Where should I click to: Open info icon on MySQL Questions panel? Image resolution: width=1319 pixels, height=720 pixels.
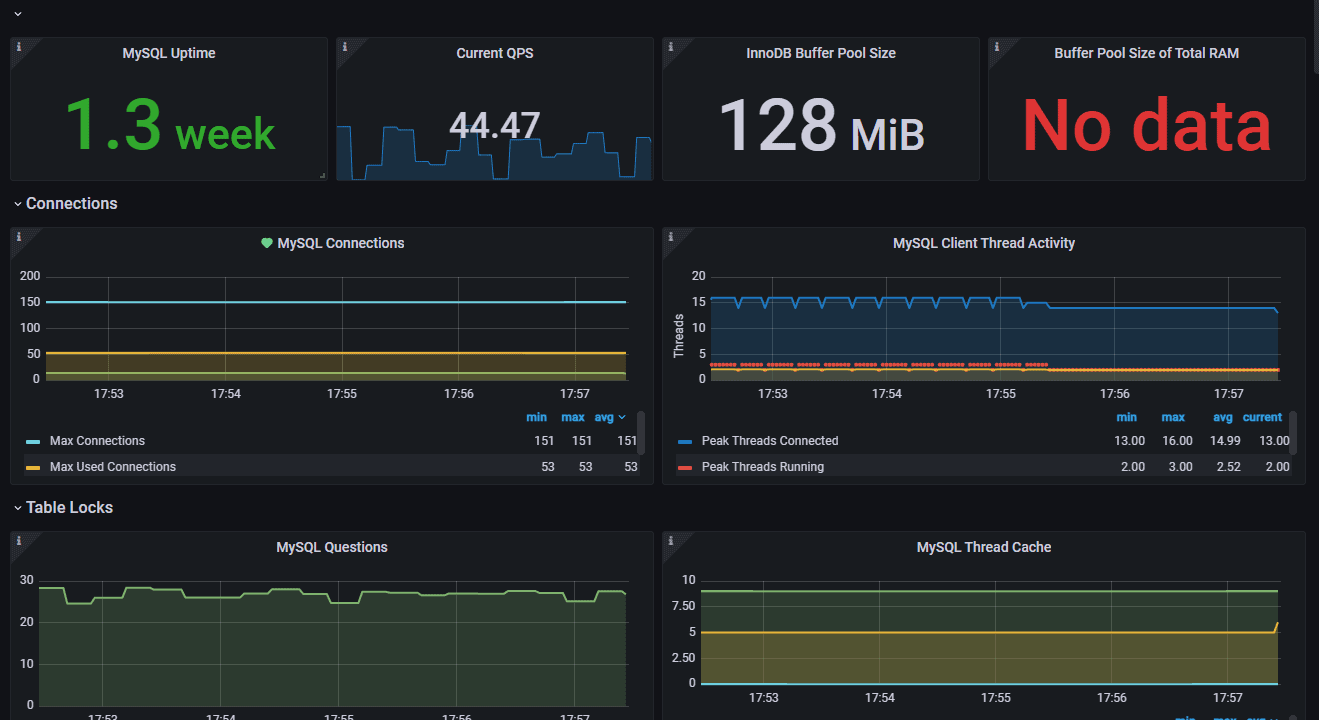click(x=18, y=541)
